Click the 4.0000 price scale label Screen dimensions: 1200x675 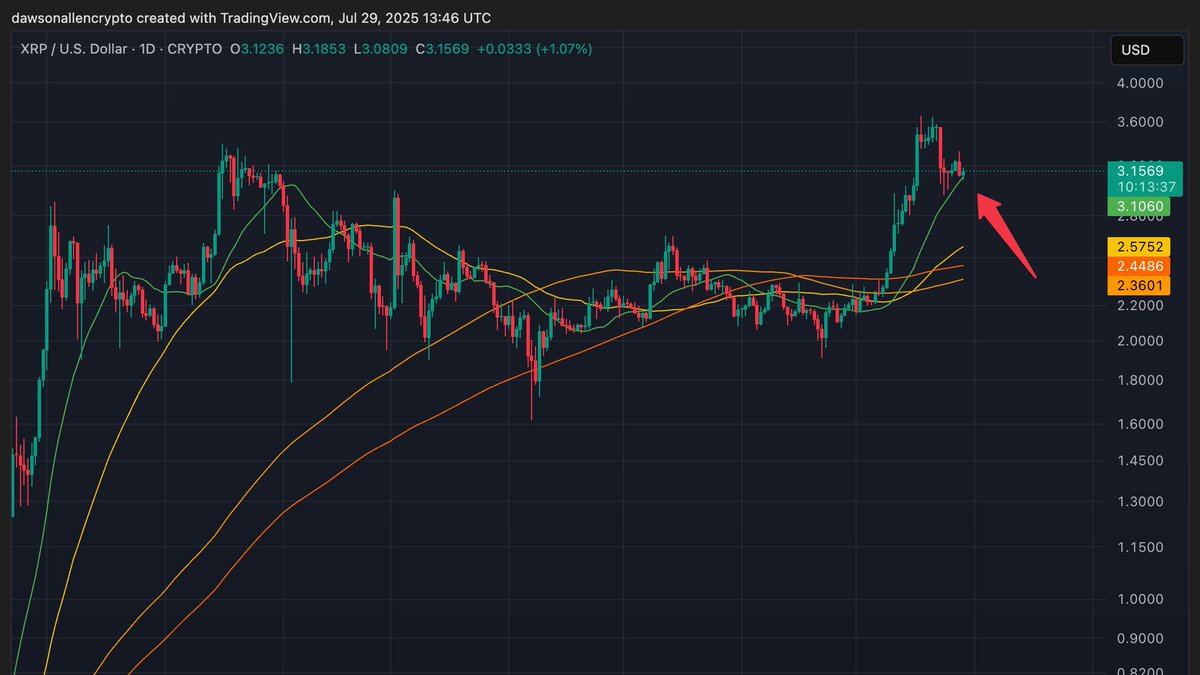[x=1141, y=84]
